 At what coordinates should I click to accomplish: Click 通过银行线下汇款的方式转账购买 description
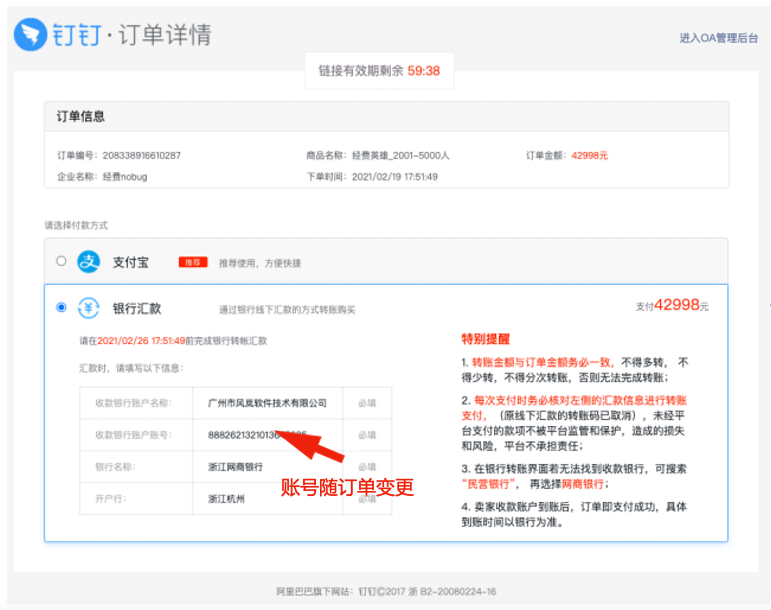tap(287, 310)
